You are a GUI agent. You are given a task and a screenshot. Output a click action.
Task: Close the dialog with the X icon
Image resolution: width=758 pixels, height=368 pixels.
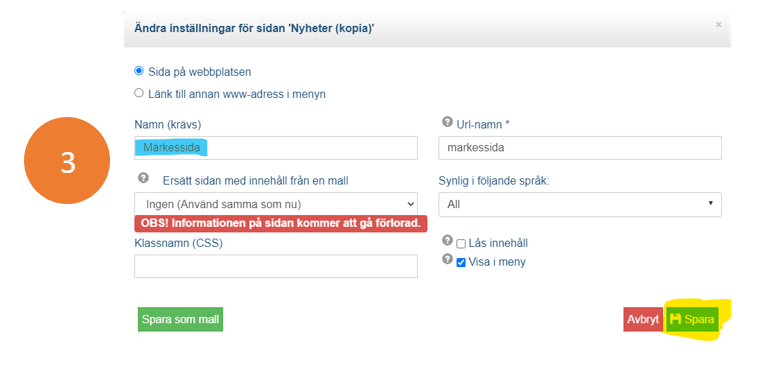718,24
